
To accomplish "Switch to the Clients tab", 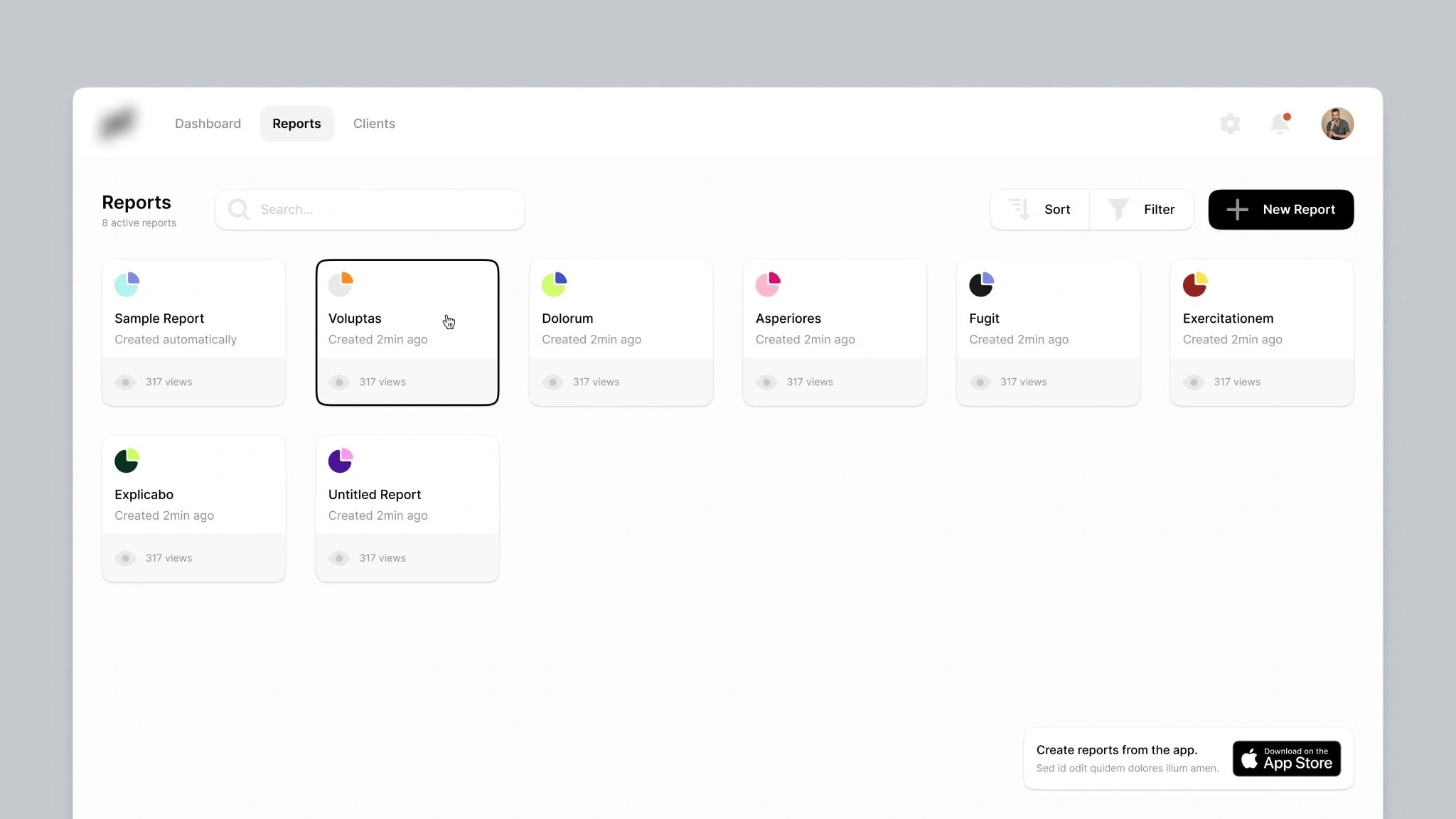I will coord(374,124).
